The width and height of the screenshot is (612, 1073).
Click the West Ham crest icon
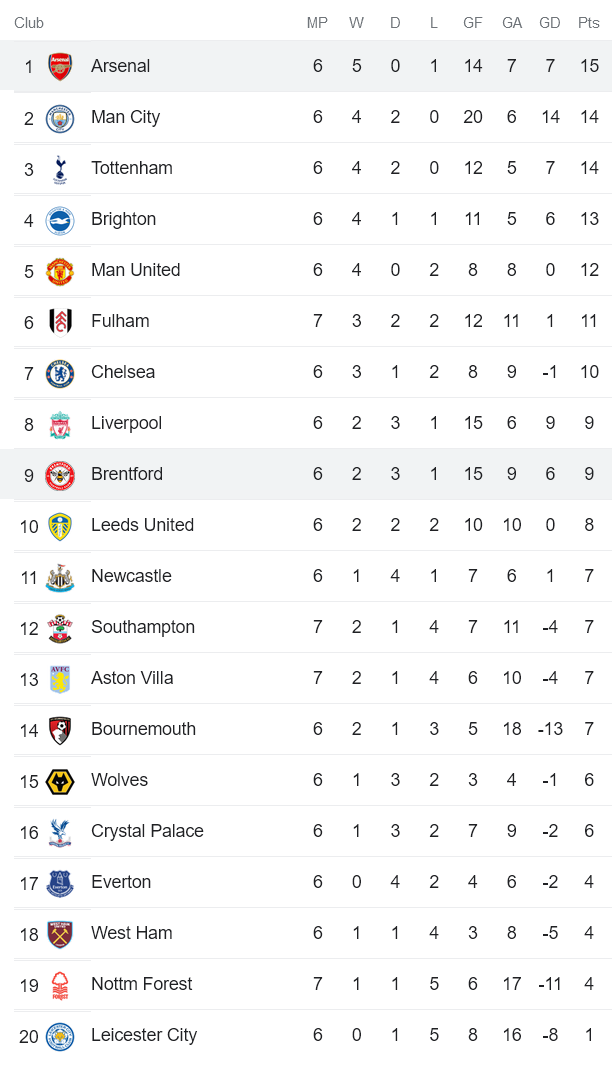(60, 933)
